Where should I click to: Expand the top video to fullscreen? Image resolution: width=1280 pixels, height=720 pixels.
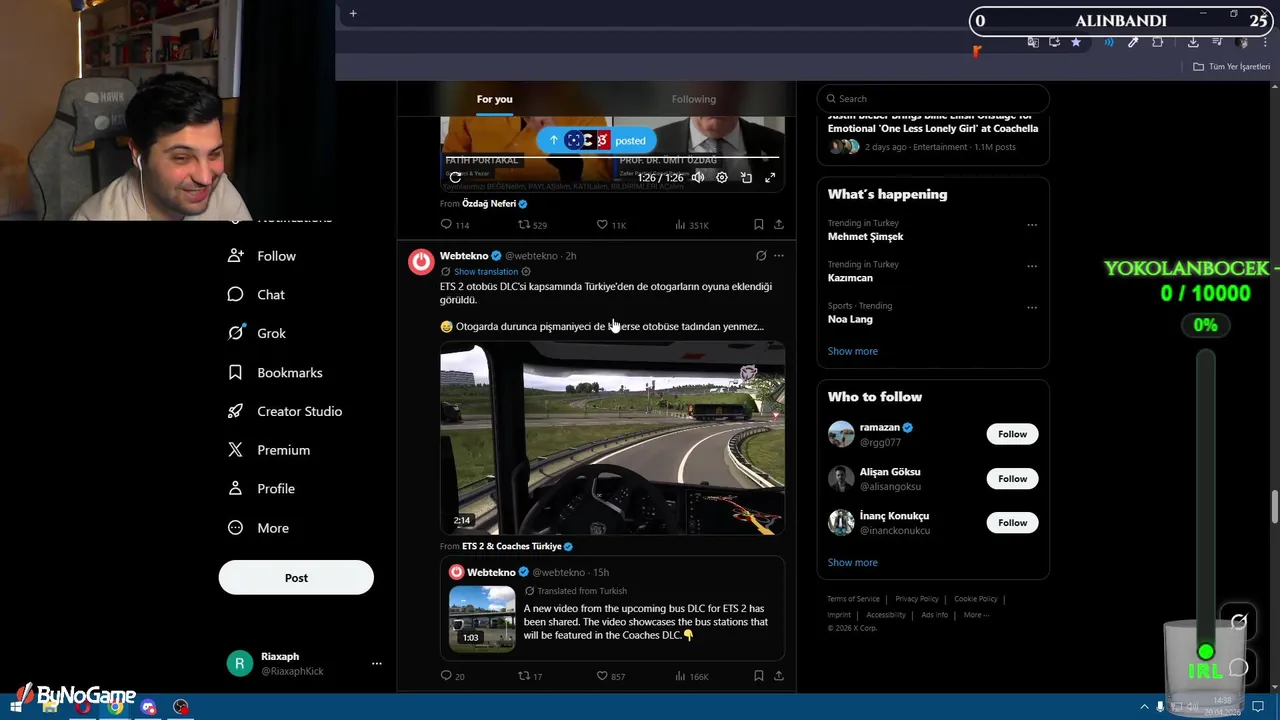[x=770, y=177]
